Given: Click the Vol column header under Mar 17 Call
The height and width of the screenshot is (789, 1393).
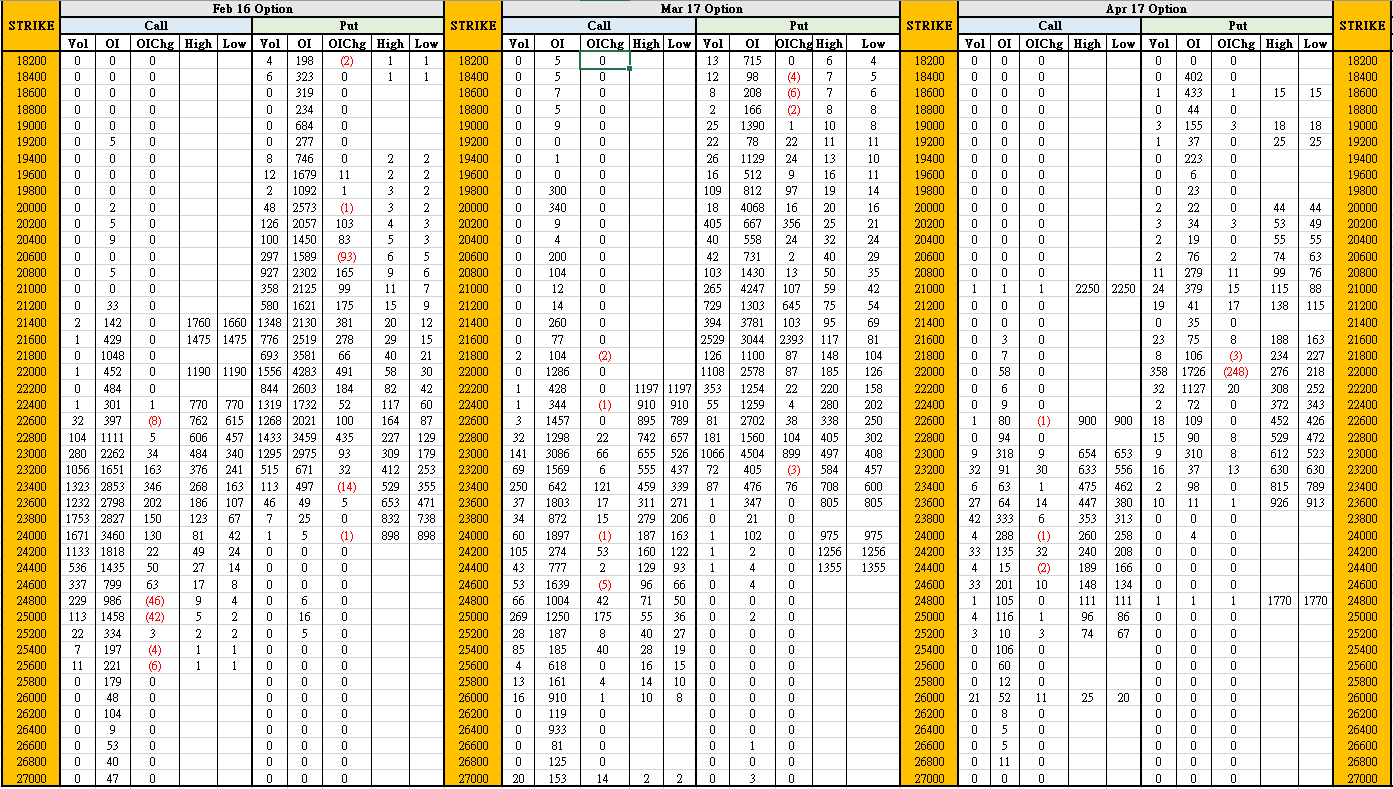Looking at the screenshot, I should [x=518, y=43].
